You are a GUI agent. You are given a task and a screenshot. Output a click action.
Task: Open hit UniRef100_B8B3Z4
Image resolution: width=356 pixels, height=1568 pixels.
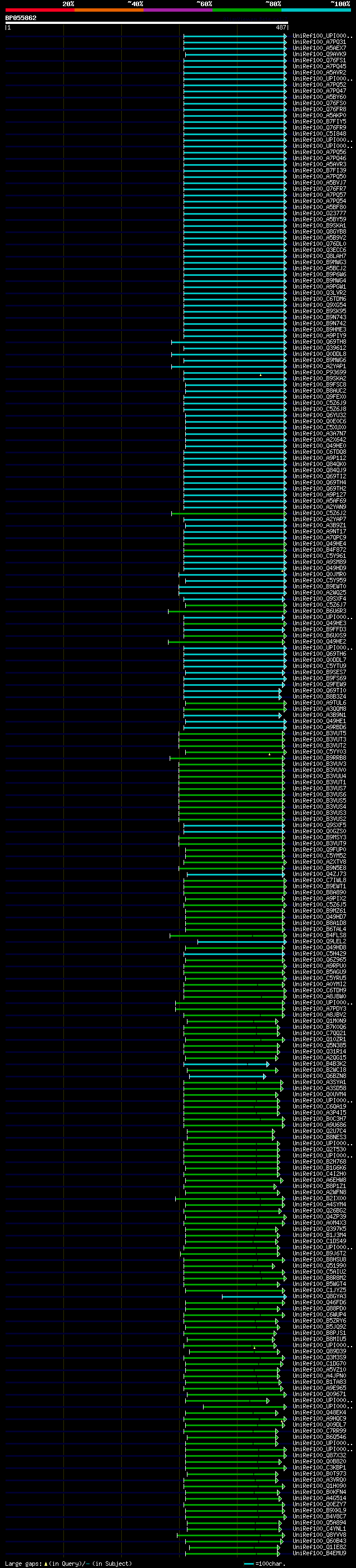319,697
